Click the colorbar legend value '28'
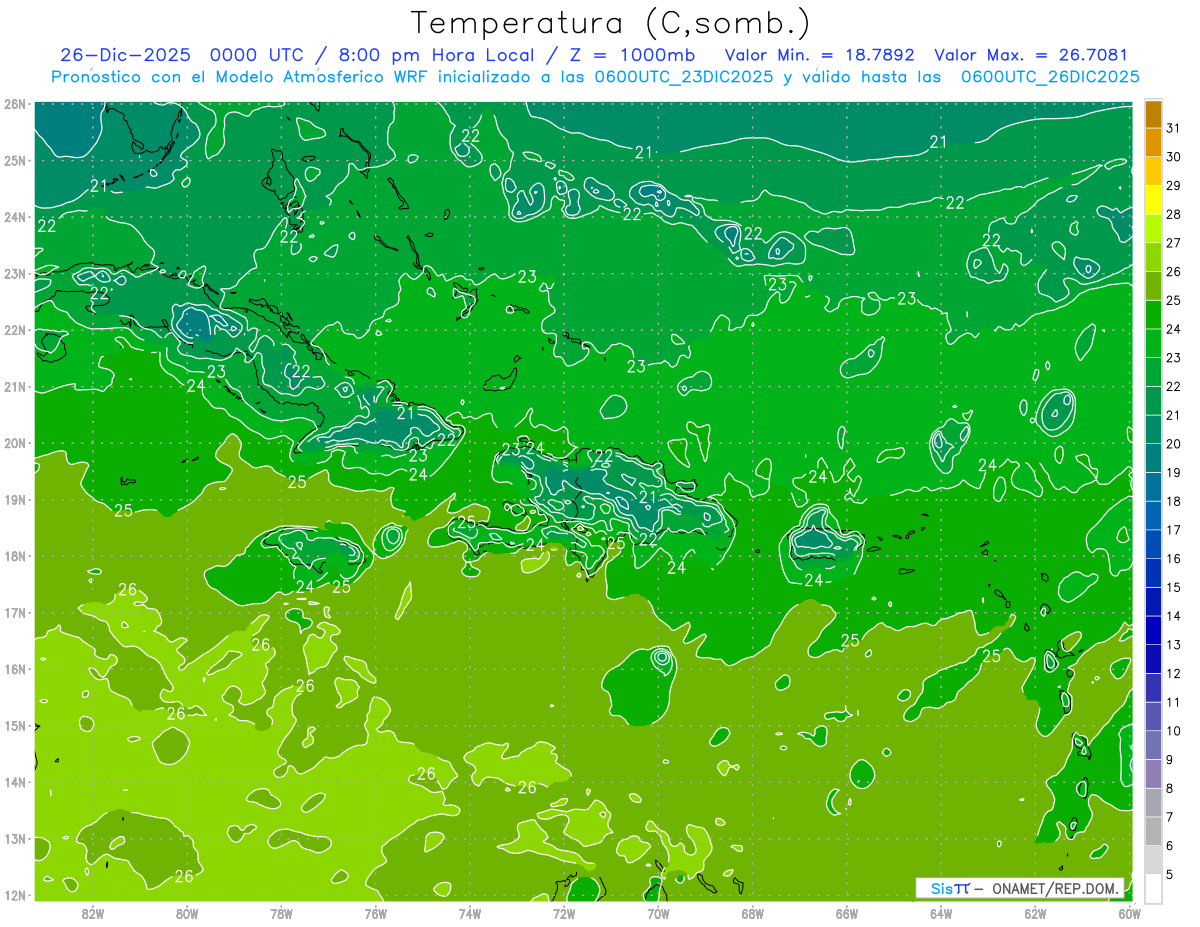1200x927 pixels. [1173, 215]
